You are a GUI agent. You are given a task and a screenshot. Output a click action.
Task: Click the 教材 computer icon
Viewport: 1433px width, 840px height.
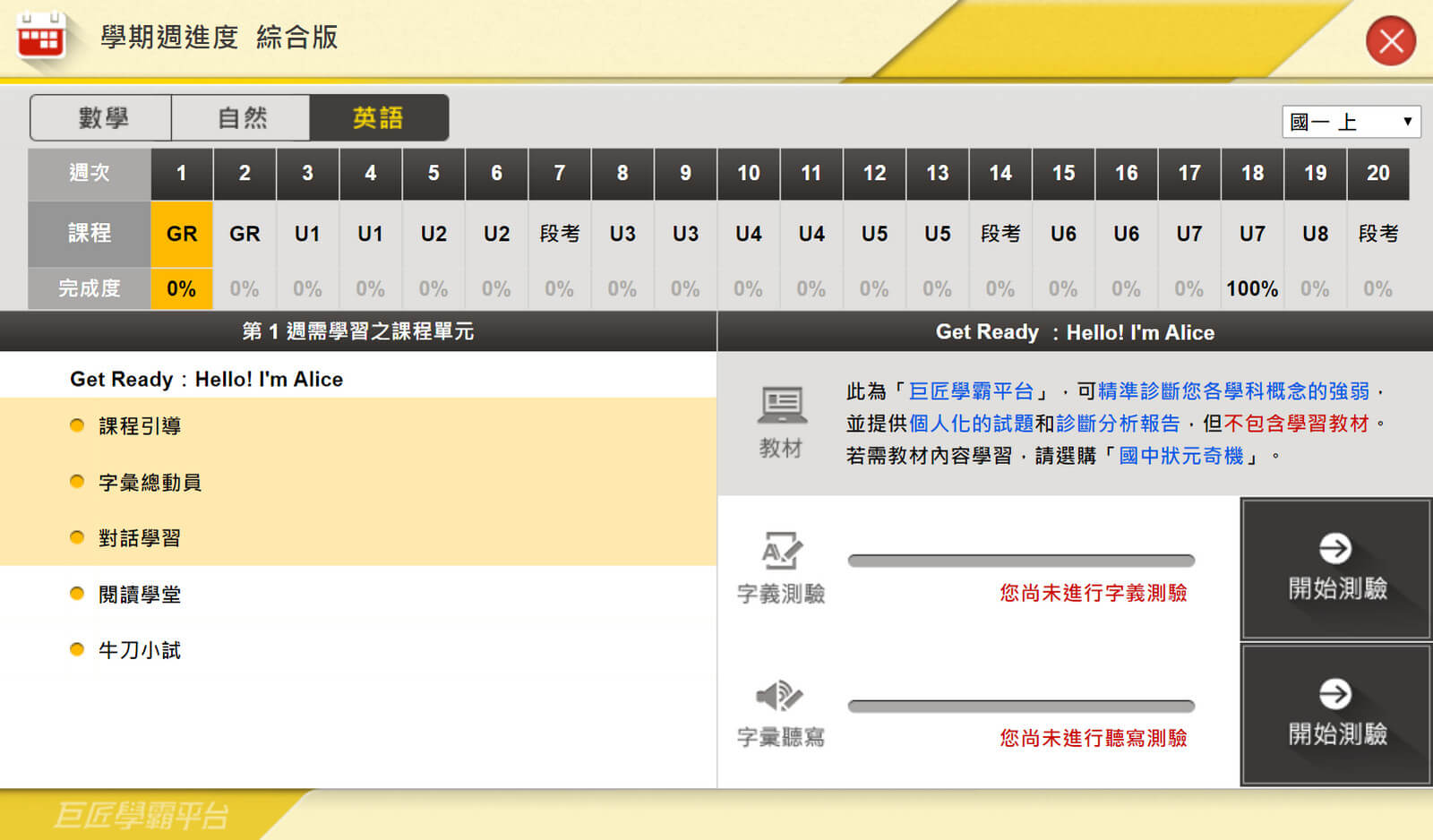[782, 405]
